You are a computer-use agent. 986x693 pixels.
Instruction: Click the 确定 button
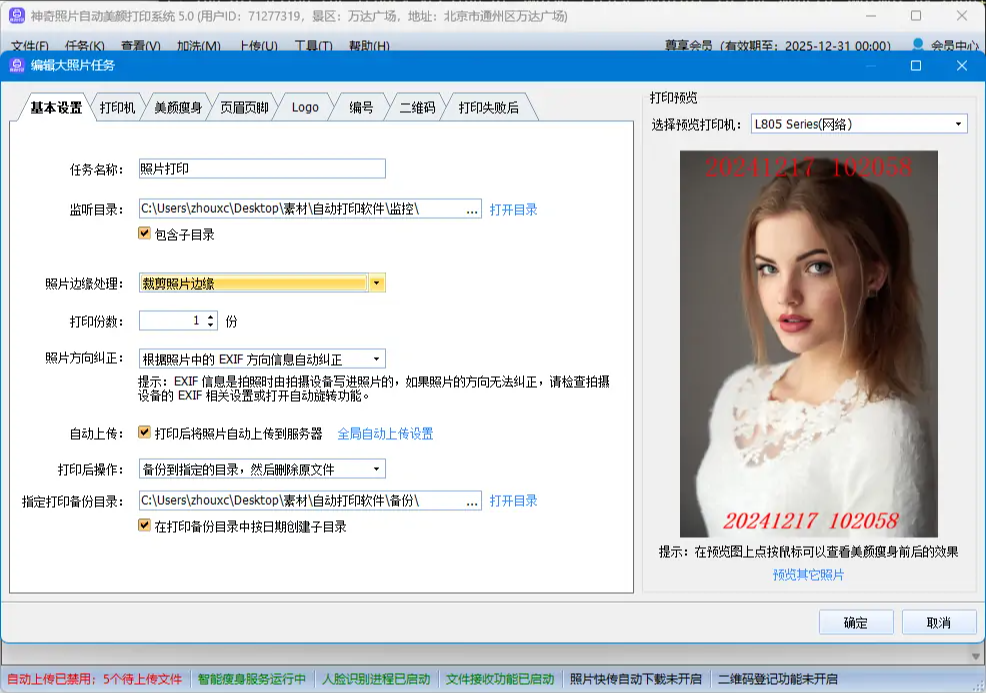pyautogui.click(x=855, y=622)
